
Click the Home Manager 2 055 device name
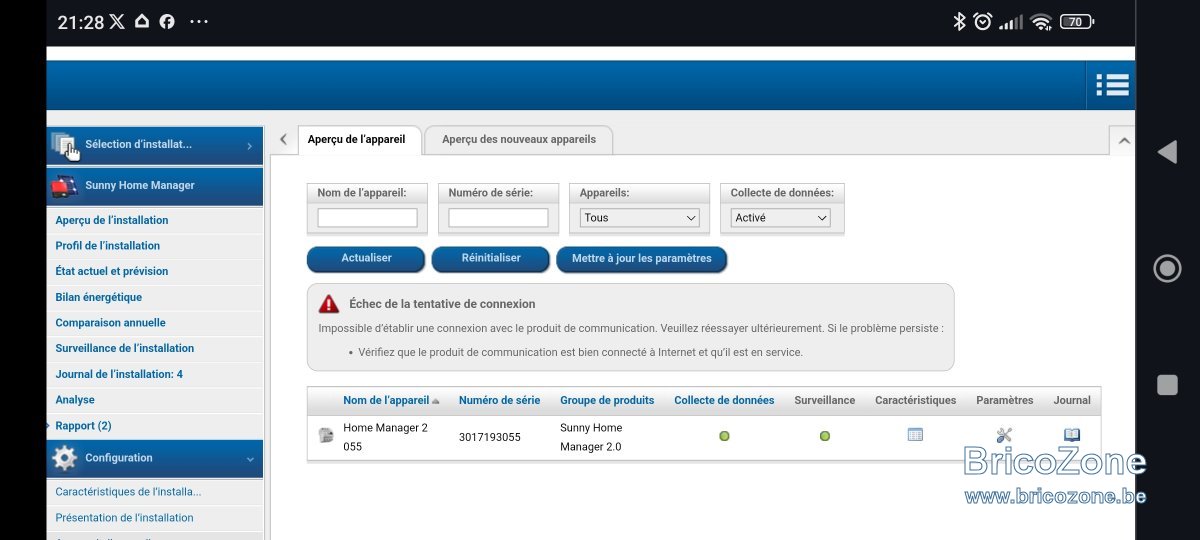pos(385,437)
